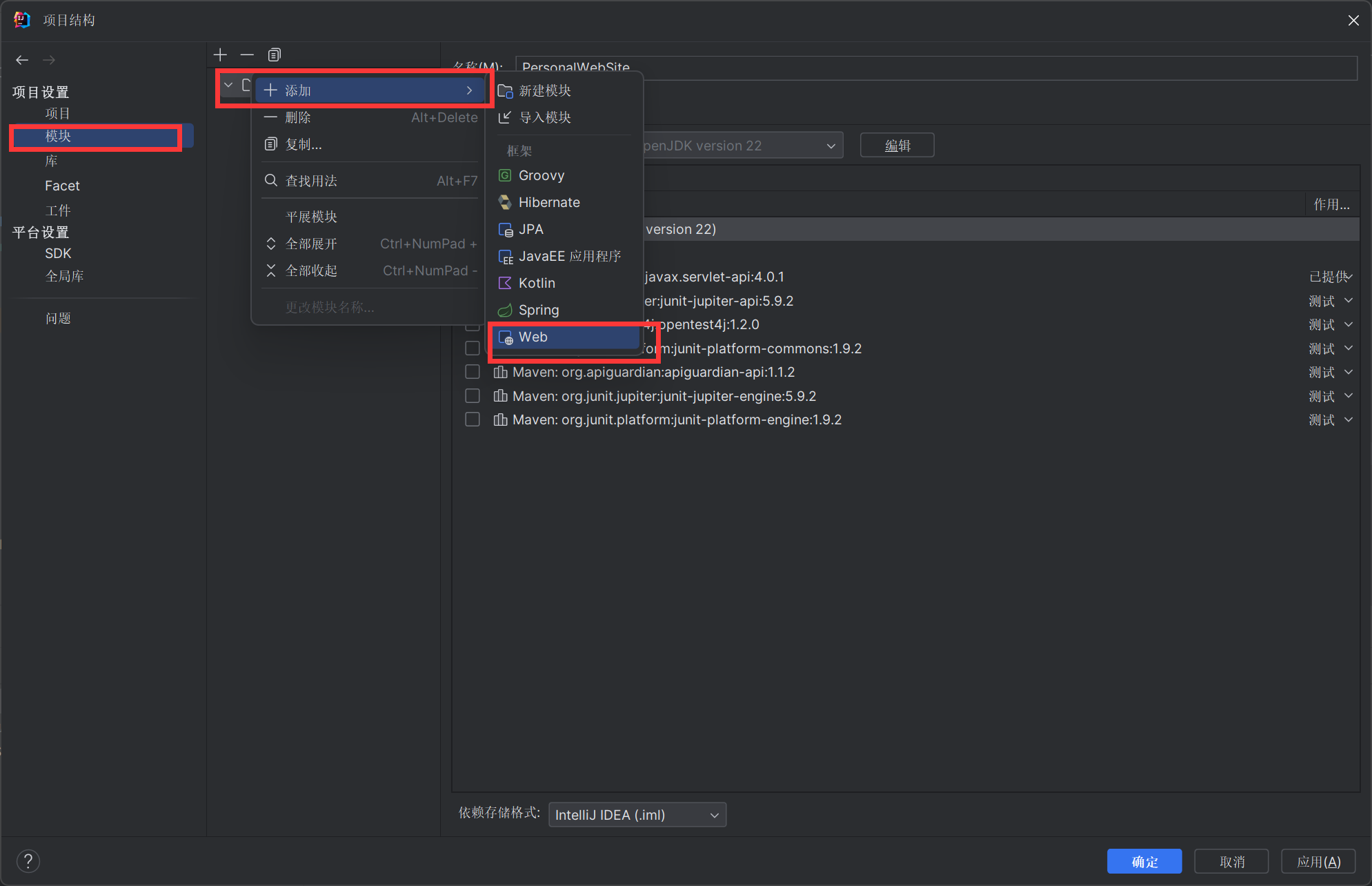Click the module name field PersonalWebSite
Image resolution: width=1372 pixels, height=886 pixels.
tap(936, 67)
